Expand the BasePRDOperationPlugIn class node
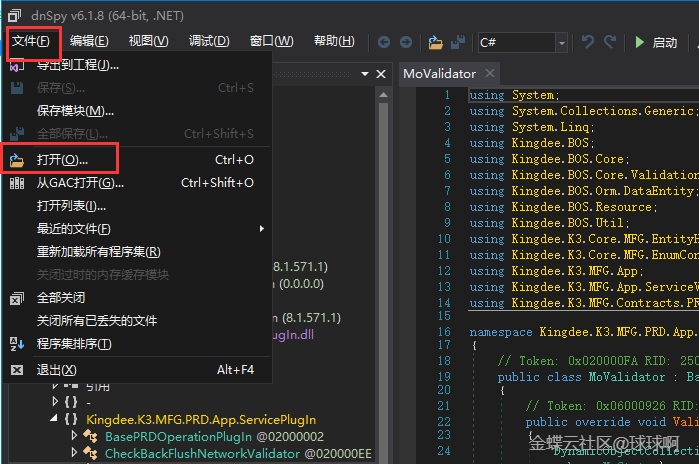Image resolution: width=699 pixels, height=464 pixels. pos(74,435)
